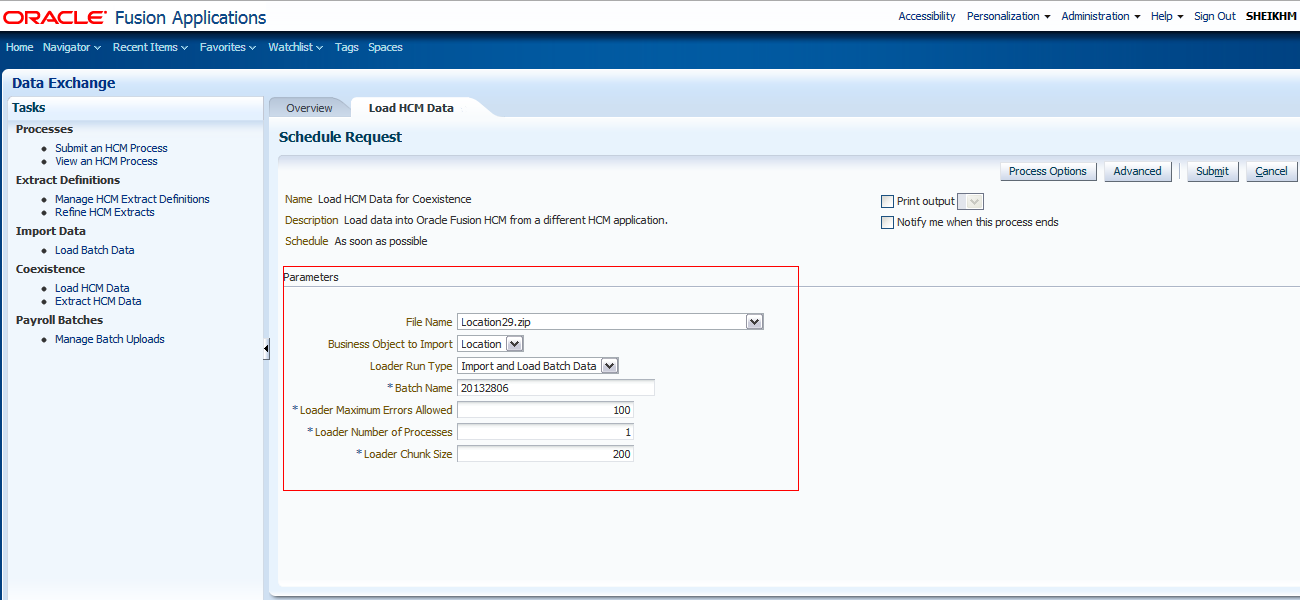Enable the Print output checkbox
1300x600 pixels.
coord(887,201)
